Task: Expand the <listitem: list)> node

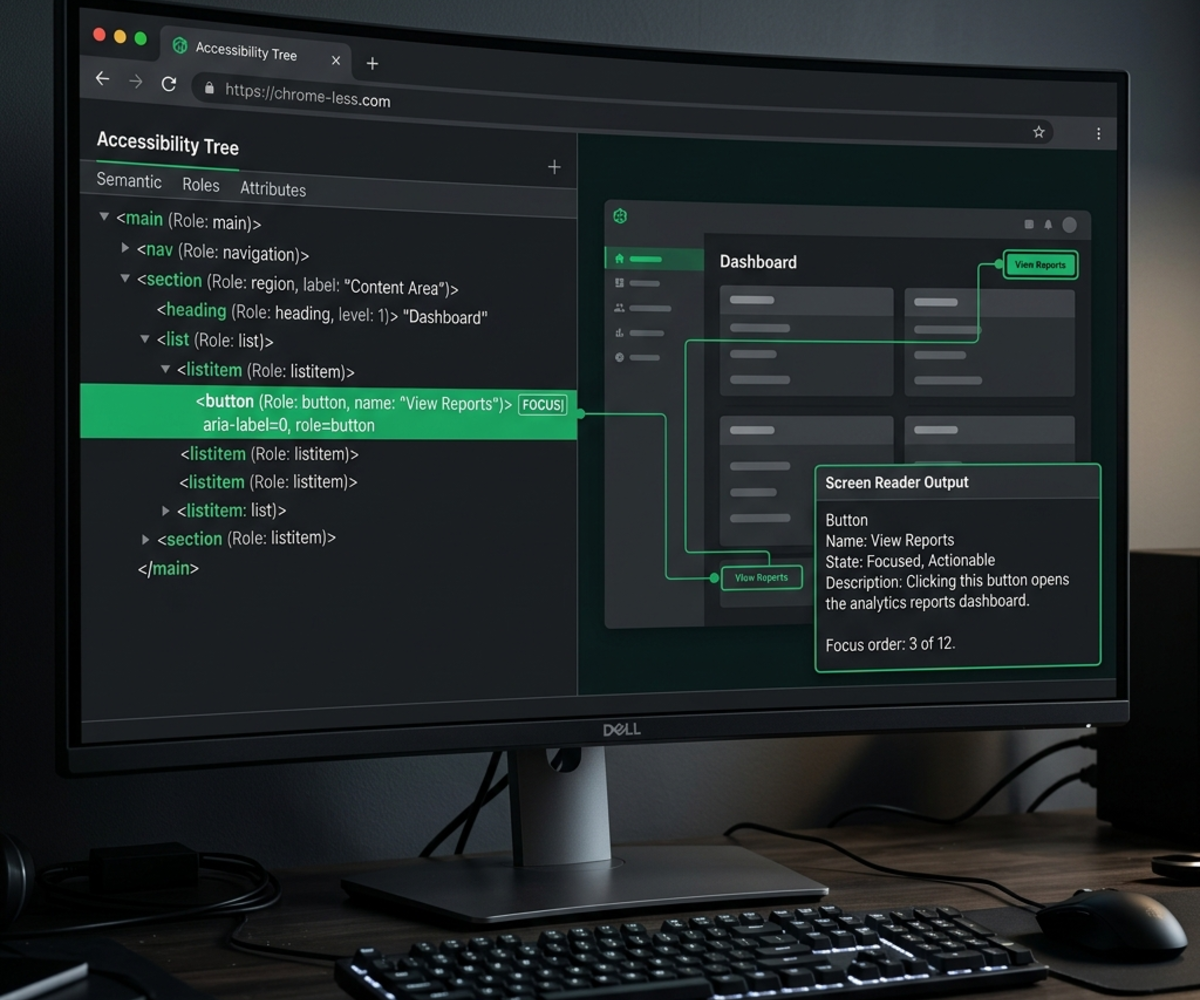Action: [x=166, y=510]
